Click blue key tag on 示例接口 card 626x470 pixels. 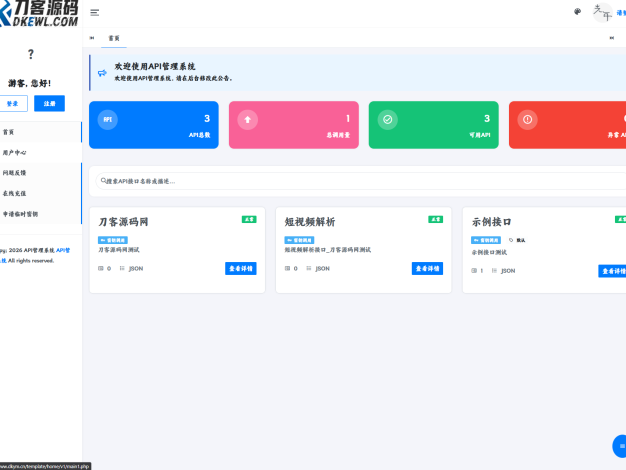[486, 240]
